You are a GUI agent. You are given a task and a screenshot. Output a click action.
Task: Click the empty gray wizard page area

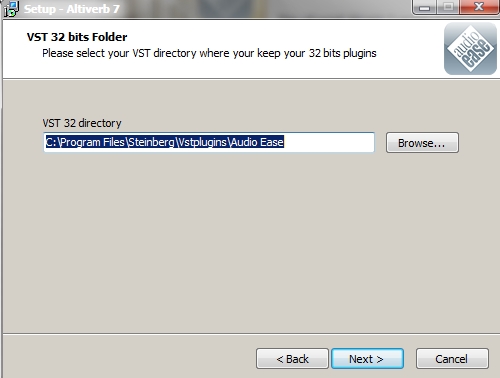(x=250, y=243)
